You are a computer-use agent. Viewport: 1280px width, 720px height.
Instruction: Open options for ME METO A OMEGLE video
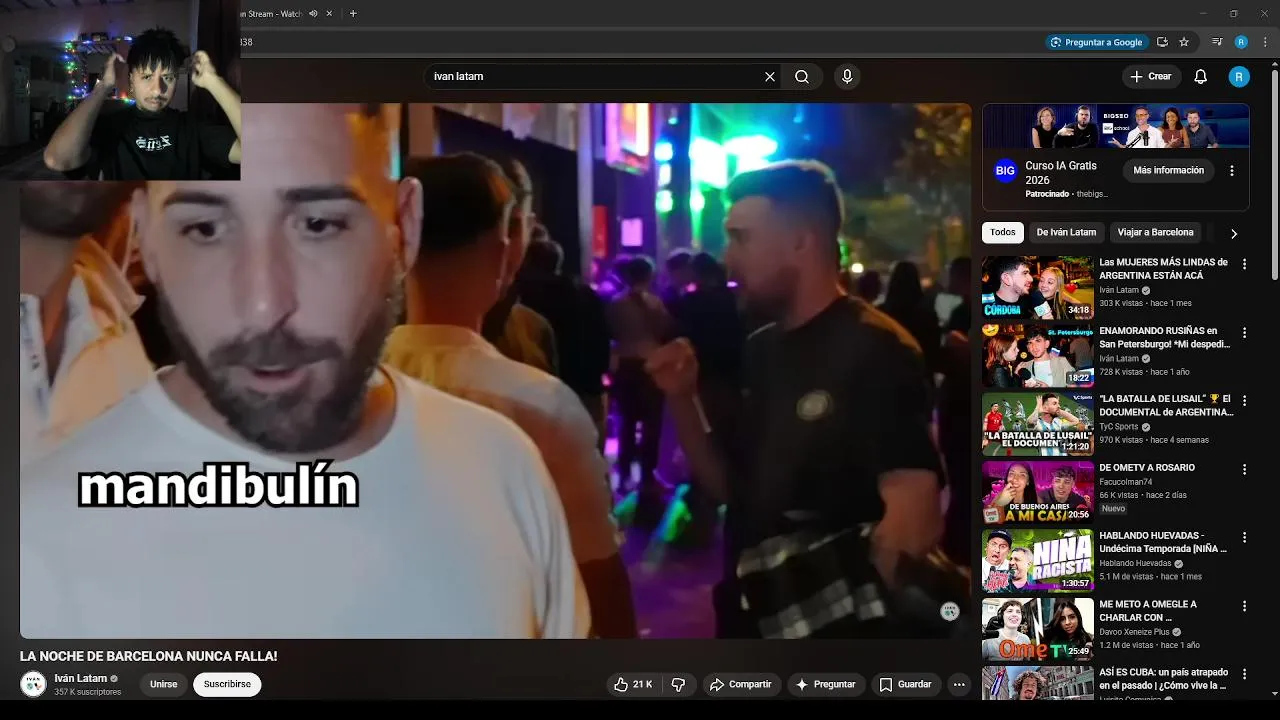point(1244,605)
